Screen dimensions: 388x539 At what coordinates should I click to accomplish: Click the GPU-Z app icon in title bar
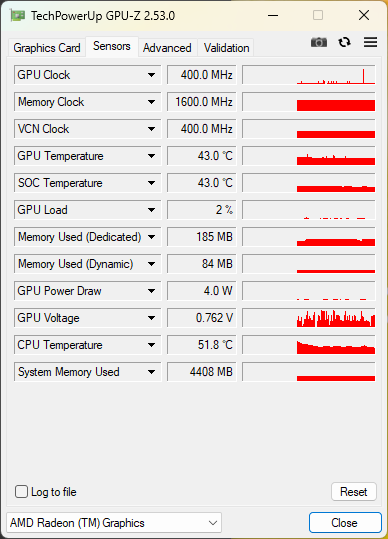click(18, 16)
